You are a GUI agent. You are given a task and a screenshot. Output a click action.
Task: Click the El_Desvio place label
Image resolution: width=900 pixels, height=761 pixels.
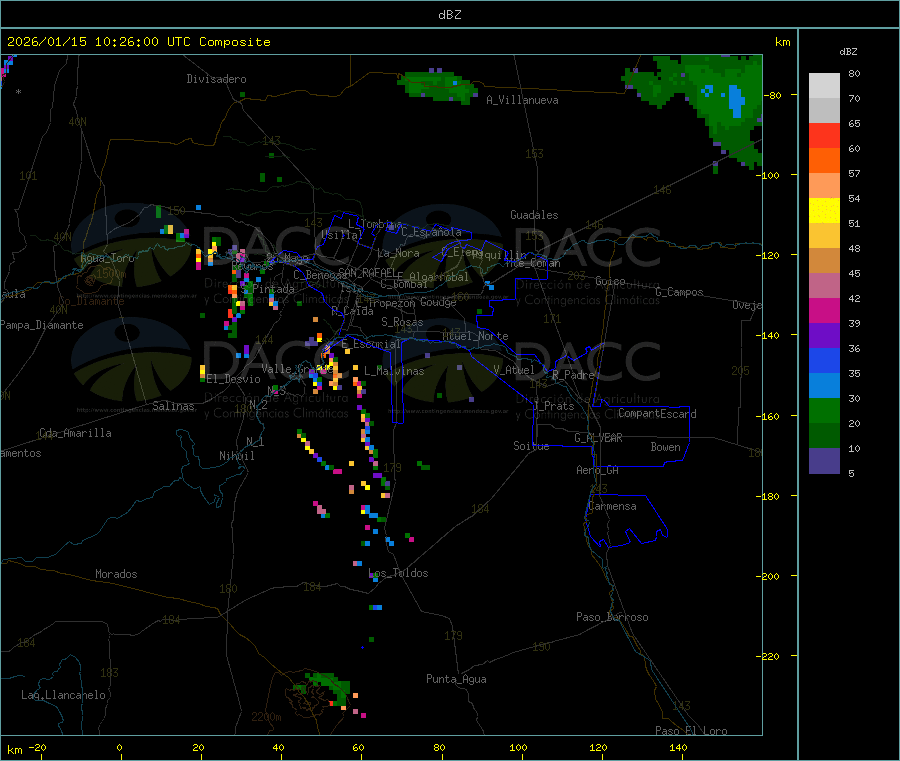tap(234, 379)
